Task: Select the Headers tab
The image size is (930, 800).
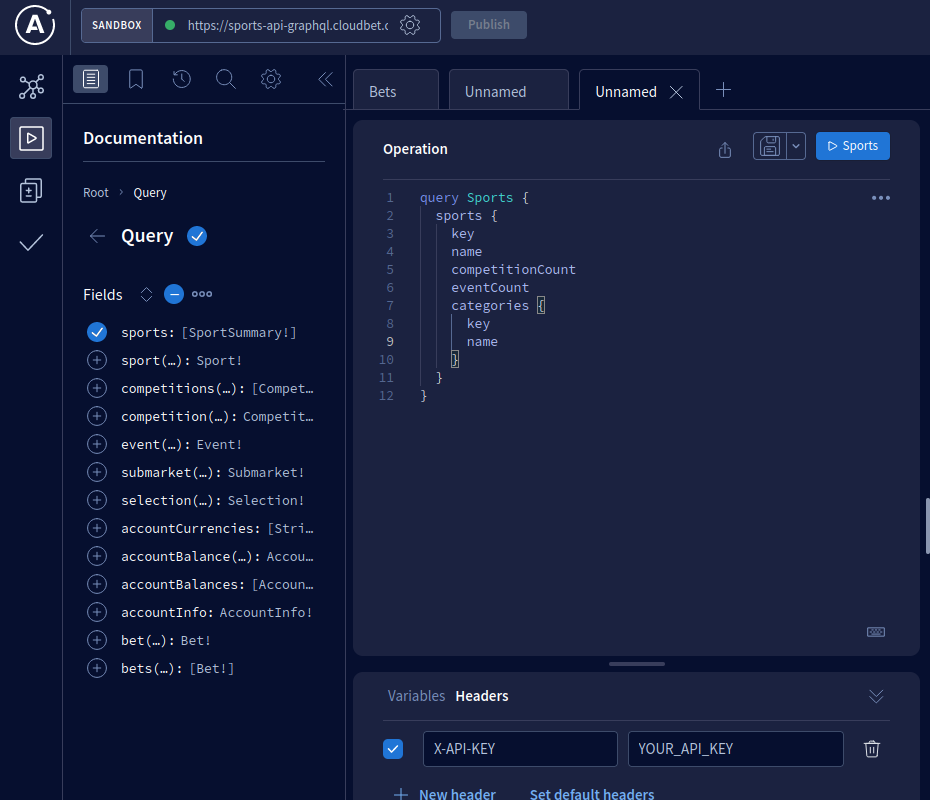Action: click(x=482, y=696)
